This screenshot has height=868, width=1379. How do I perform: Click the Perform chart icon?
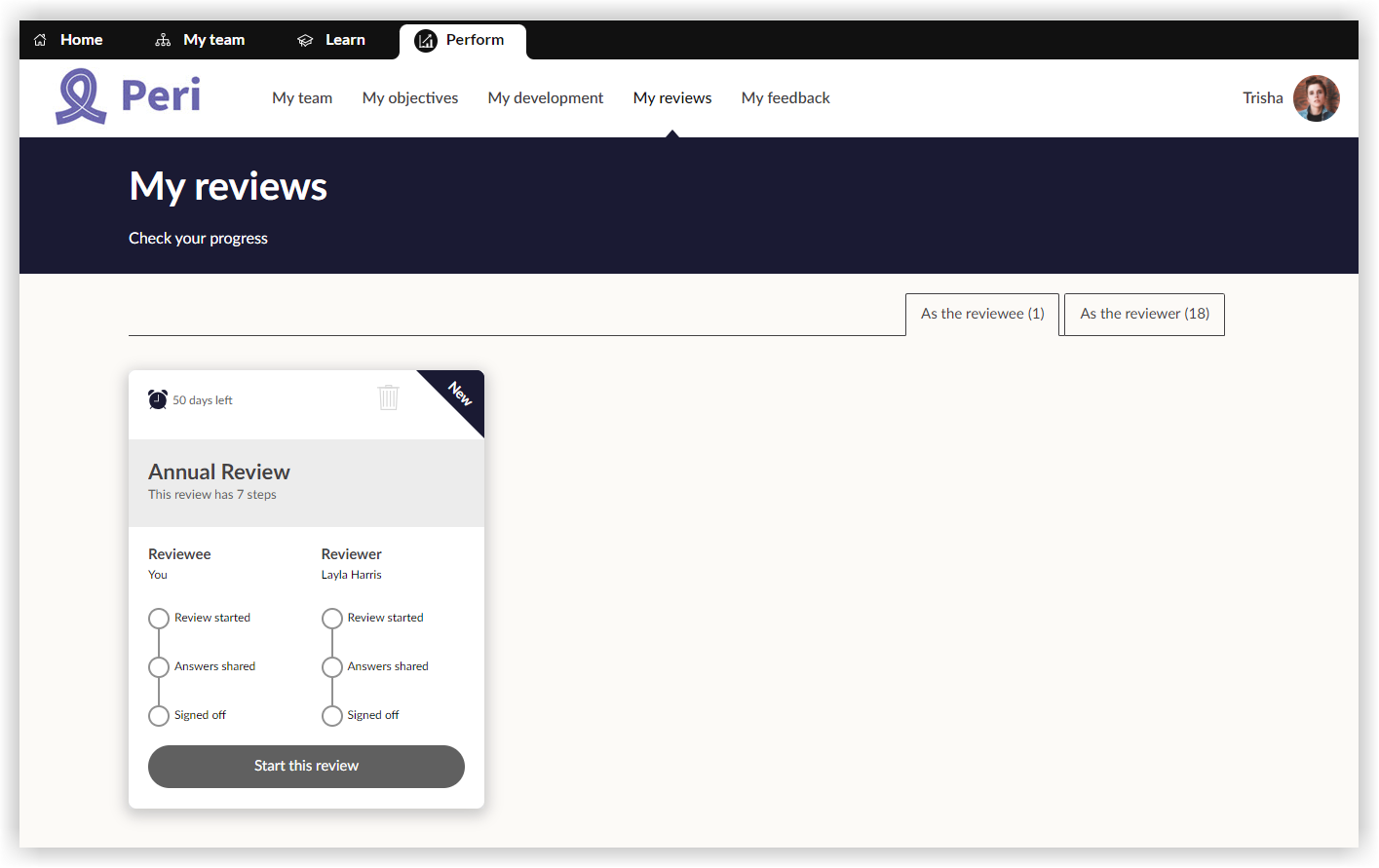click(x=425, y=40)
